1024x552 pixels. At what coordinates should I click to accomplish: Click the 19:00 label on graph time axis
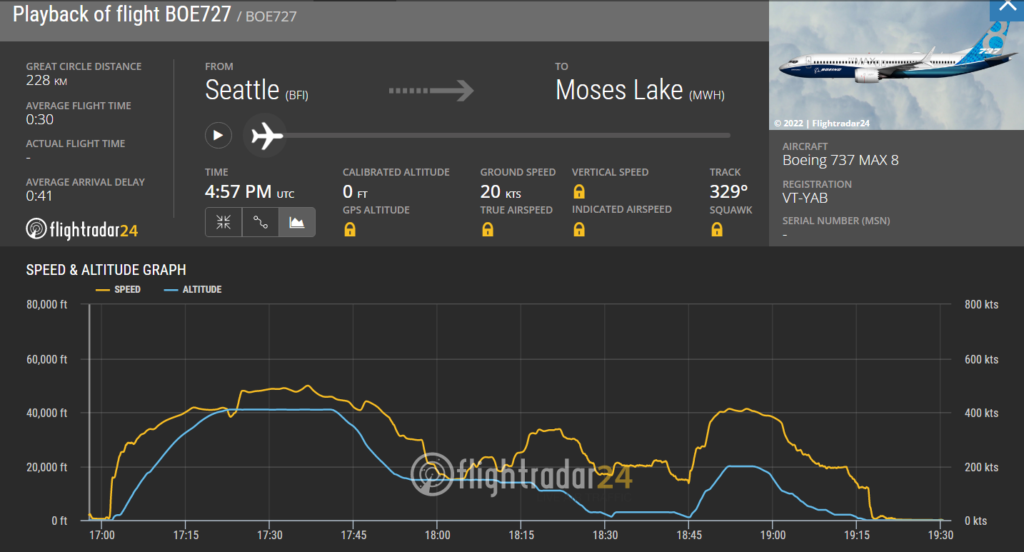[x=773, y=535]
